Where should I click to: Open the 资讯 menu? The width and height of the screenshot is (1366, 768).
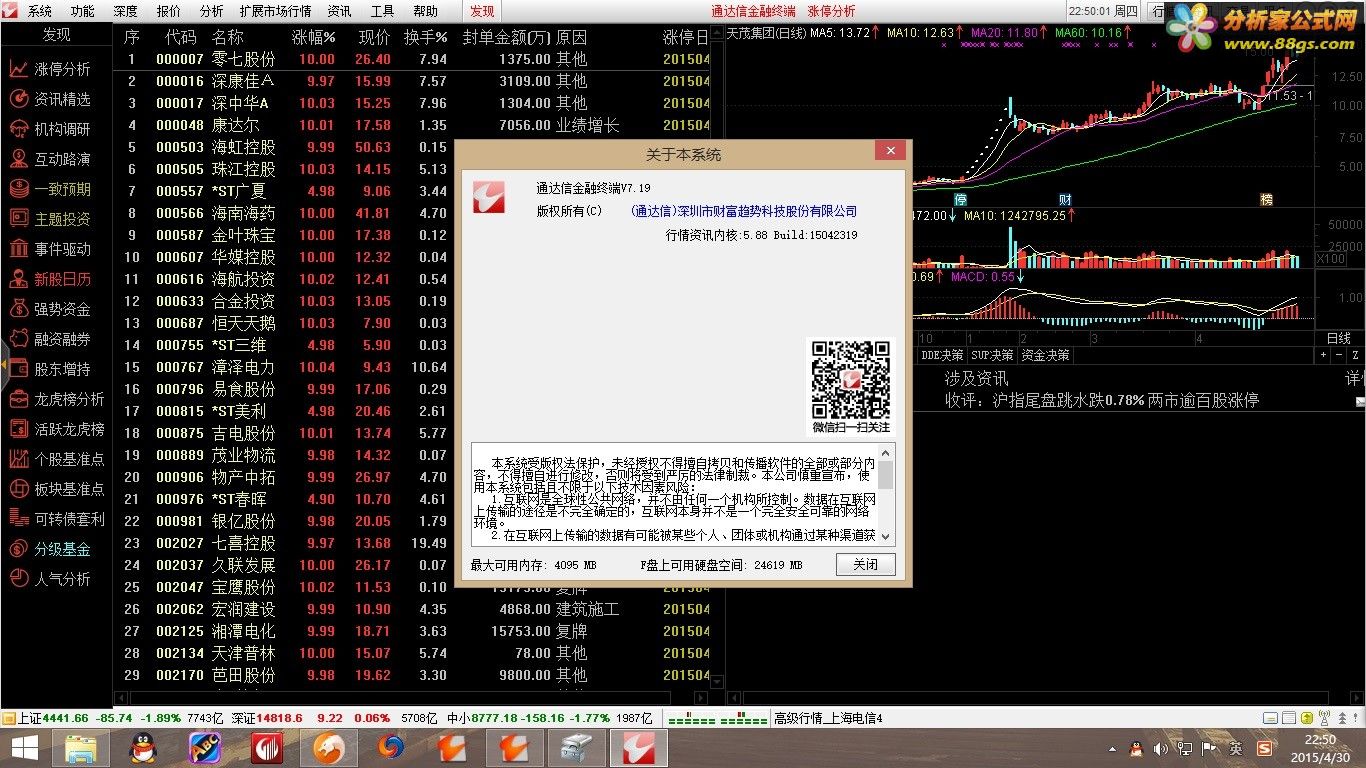339,11
